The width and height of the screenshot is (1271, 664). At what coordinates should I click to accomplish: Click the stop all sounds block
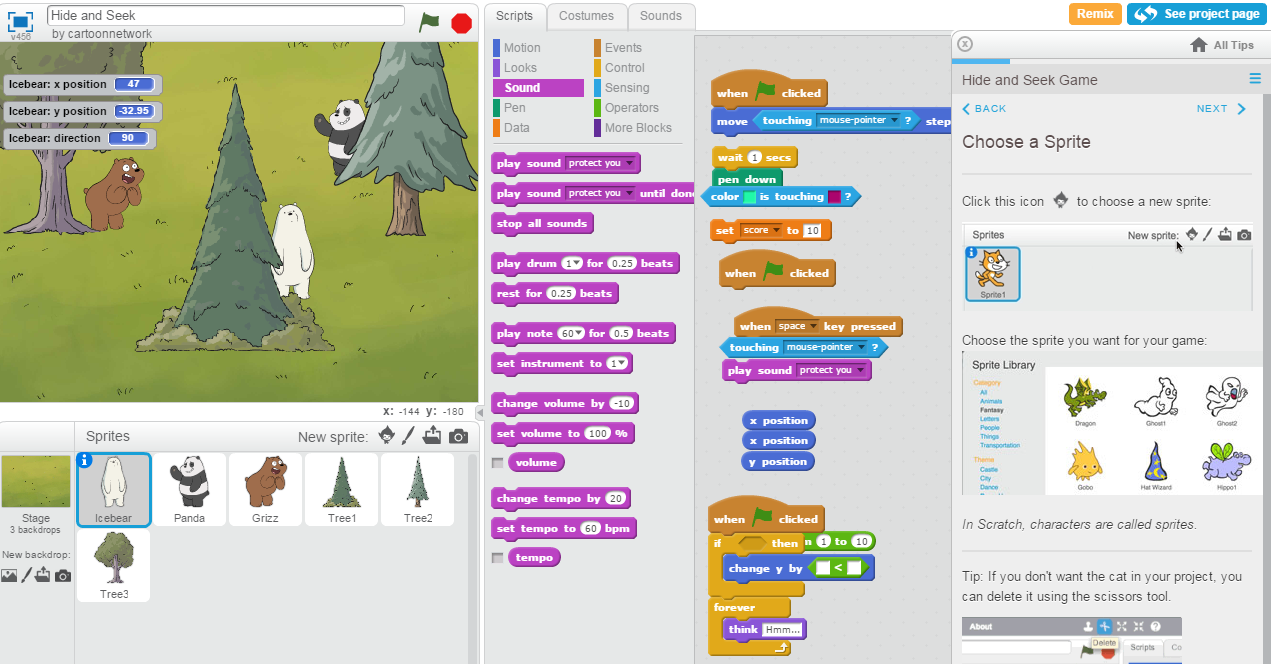[x=542, y=223]
